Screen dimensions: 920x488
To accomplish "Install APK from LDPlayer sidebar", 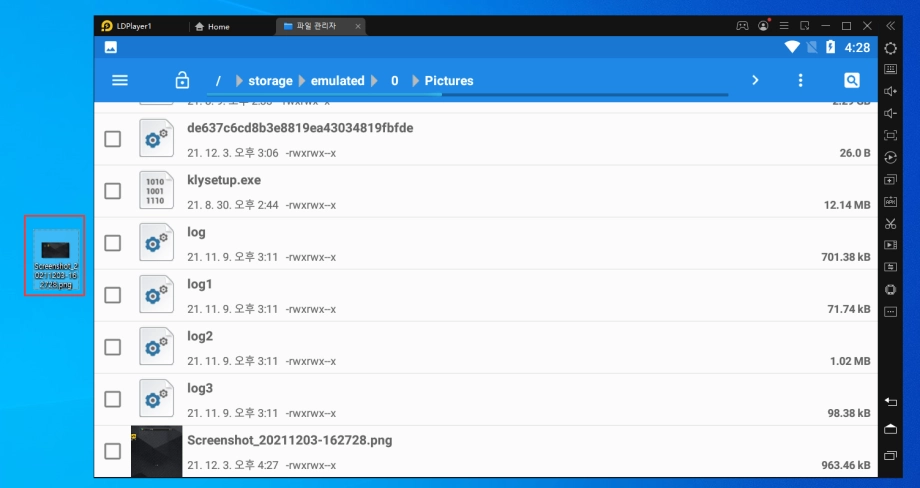I will point(891,201).
